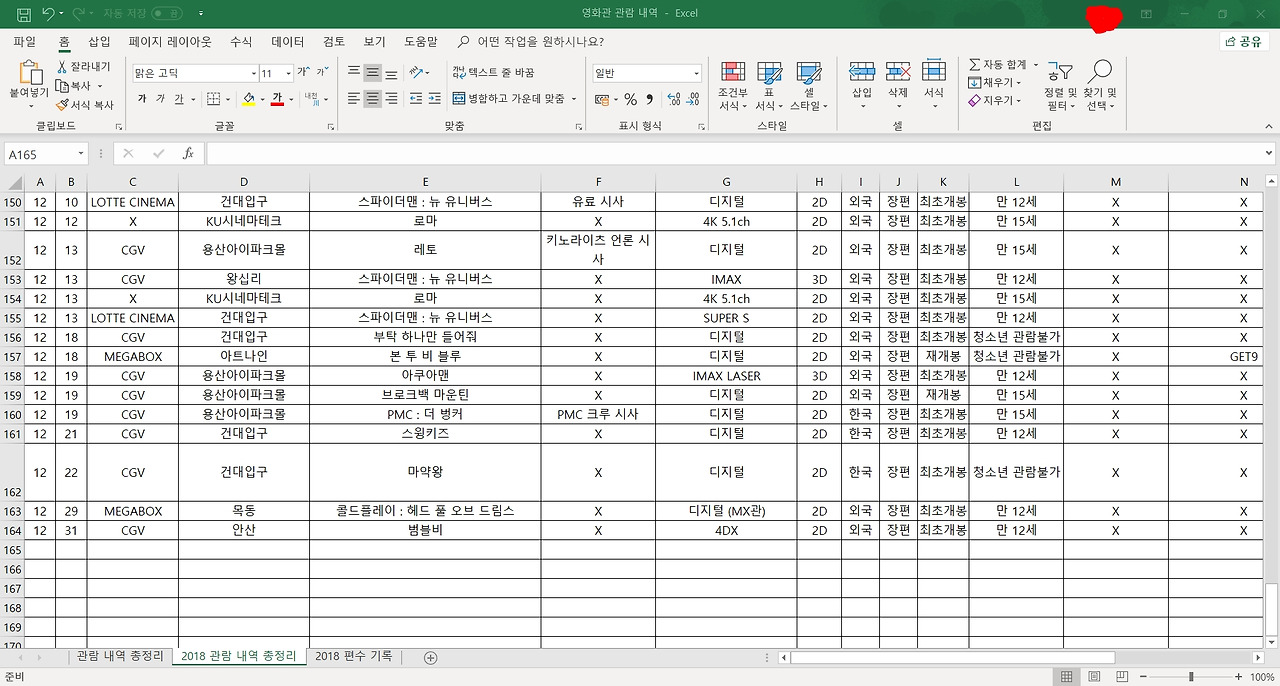Decrease decimal places
Screen dimensions: 1280x686
(x=693, y=99)
